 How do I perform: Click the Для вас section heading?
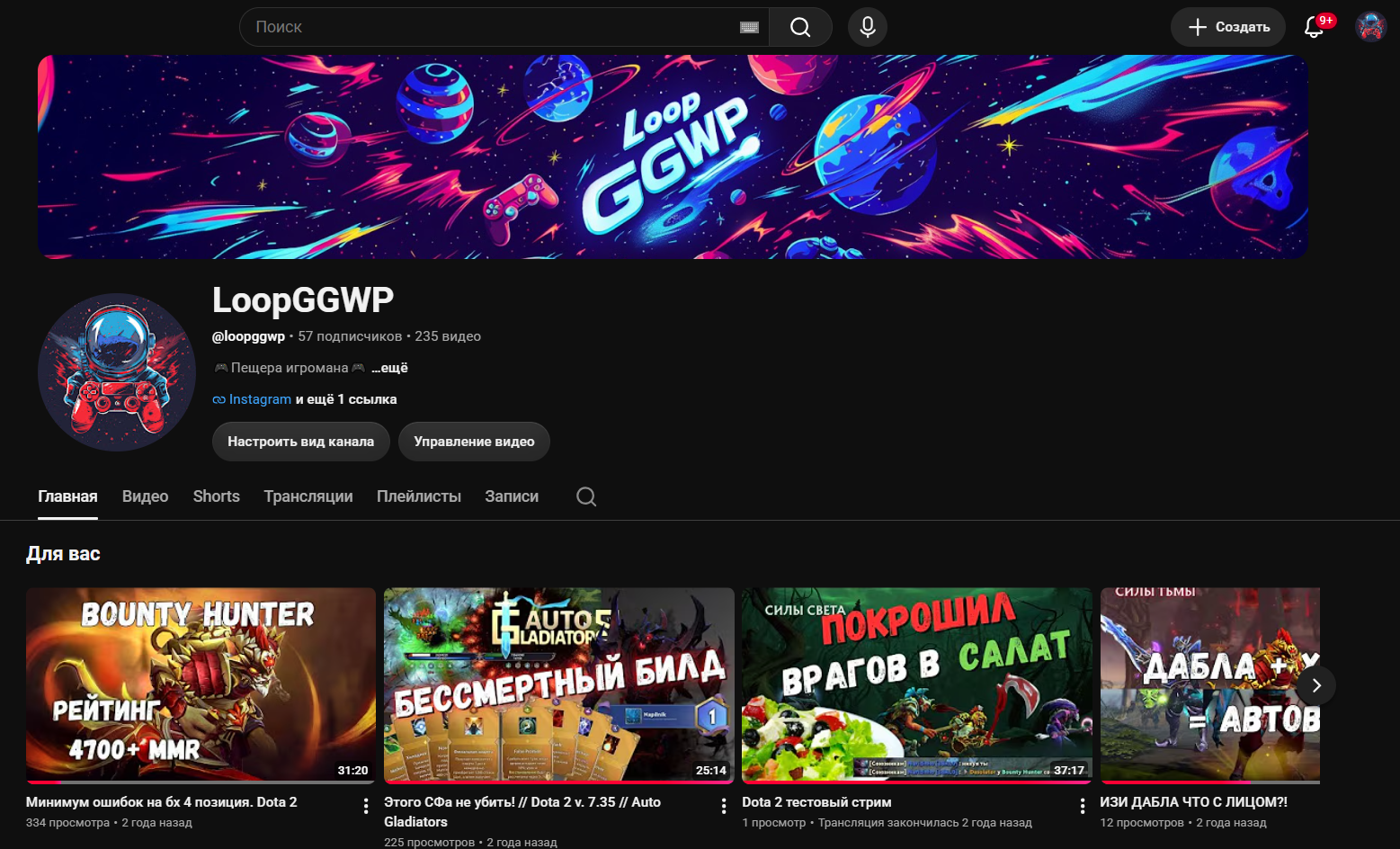(x=63, y=554)
